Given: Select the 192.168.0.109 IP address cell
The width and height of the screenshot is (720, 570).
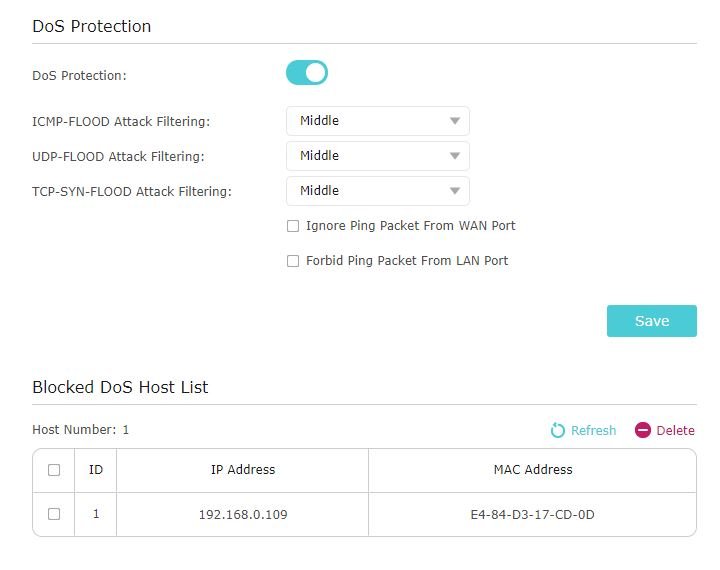Looking at the screenshot, I should click(x=242, y=514).
